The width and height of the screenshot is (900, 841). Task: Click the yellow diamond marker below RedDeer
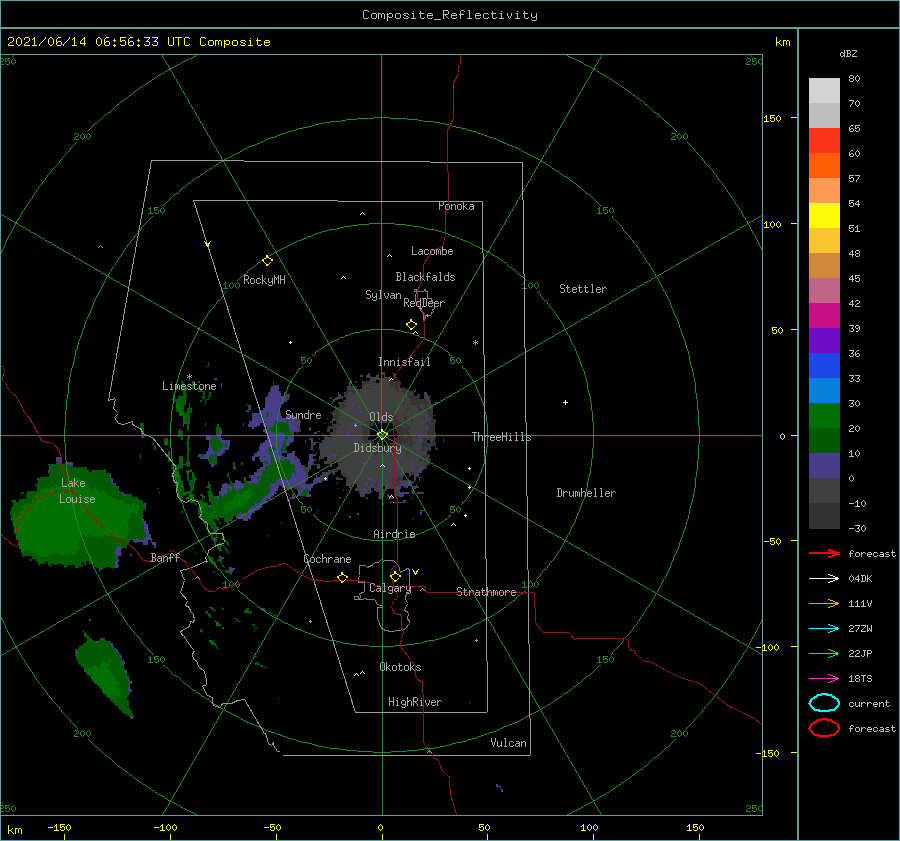pyautogui.click(x=412, y=325)
